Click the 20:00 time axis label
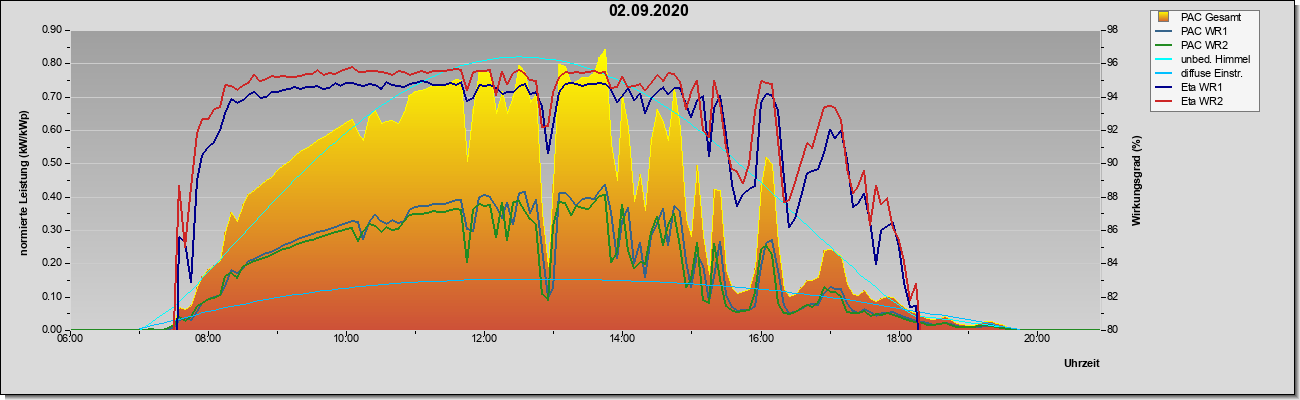1300x400 pixels. 1036,338
